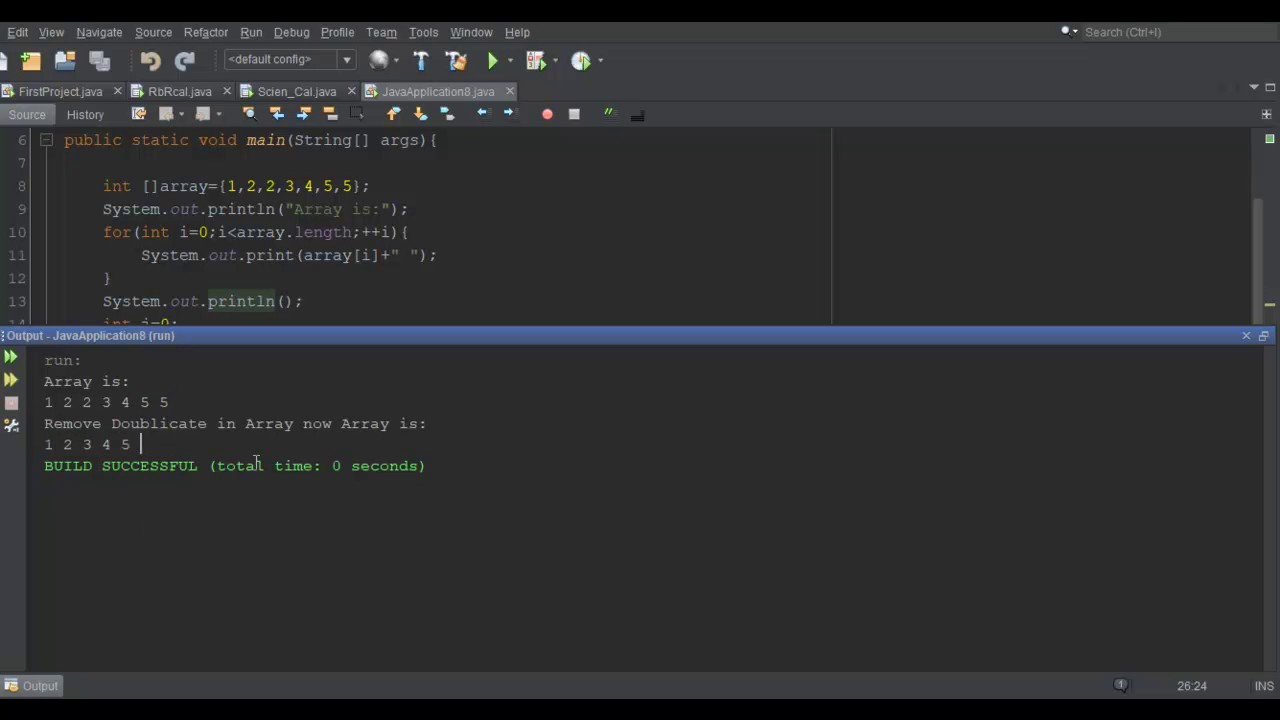1280x720 pixels.
Task: Open Output settings wrench icon
Action: 11,426
